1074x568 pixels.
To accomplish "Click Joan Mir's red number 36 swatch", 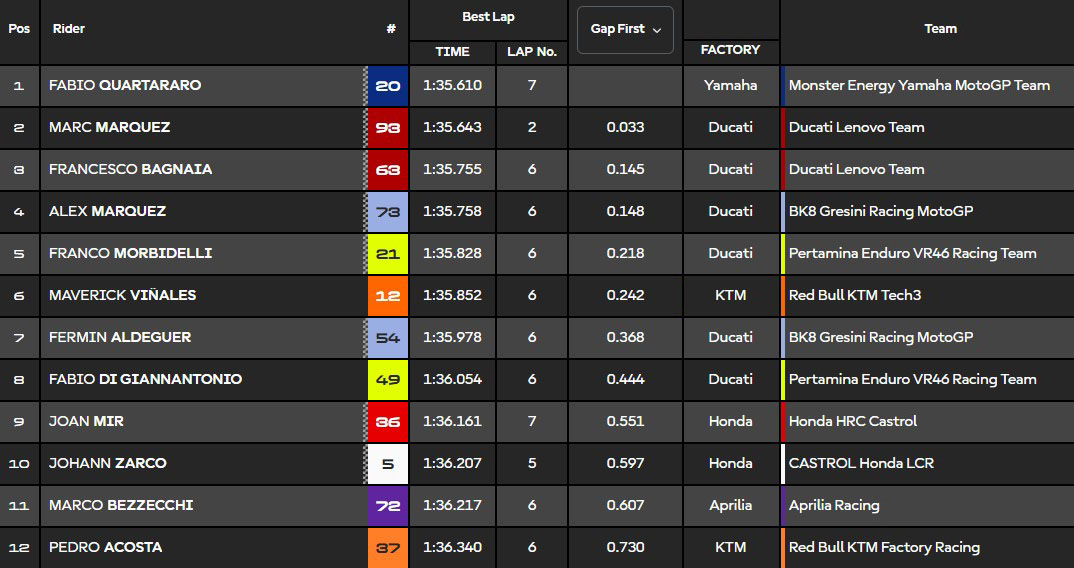I will coord(387,422).
